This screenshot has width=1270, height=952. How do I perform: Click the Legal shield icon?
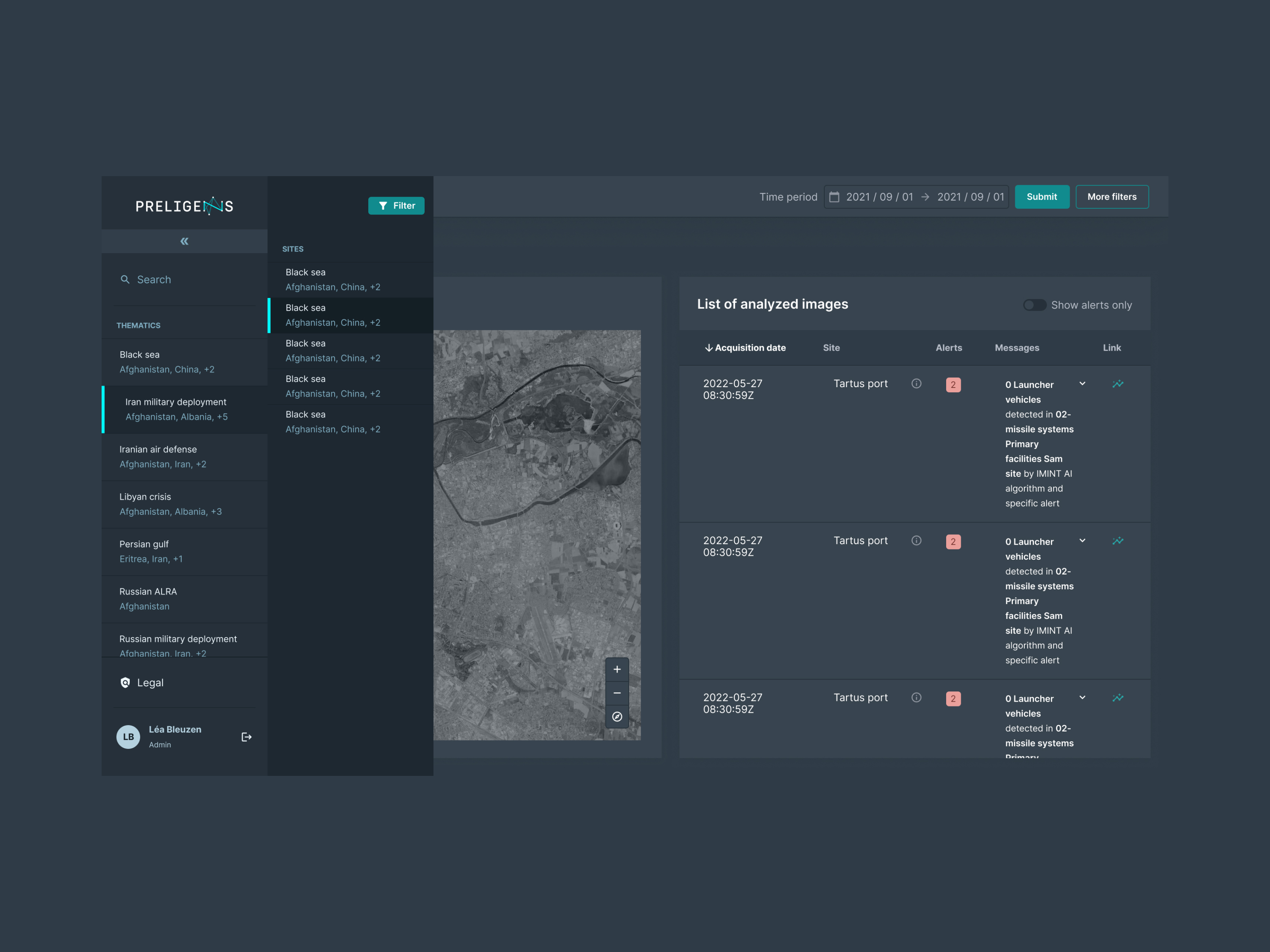pos(125,682)
